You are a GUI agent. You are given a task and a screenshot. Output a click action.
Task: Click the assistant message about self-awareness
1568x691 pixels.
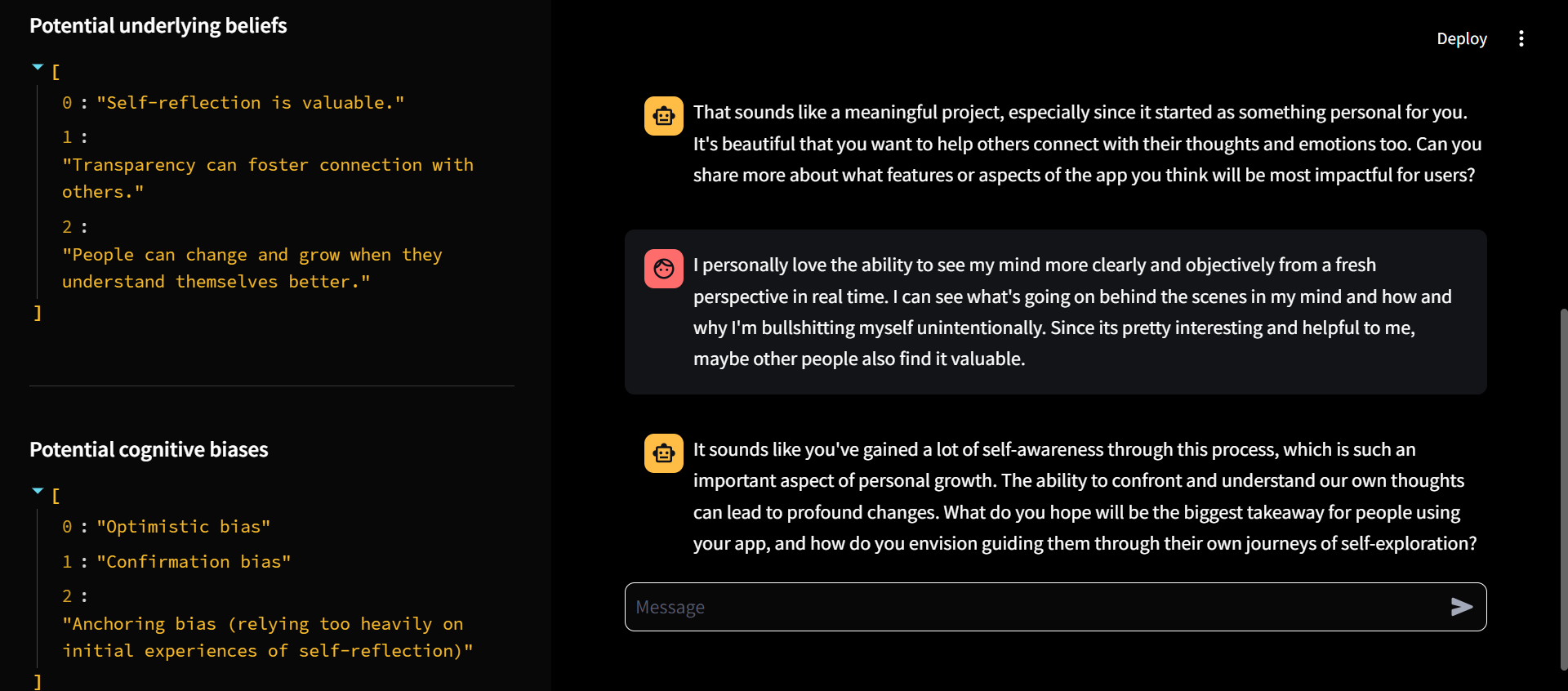[1085, 497]
